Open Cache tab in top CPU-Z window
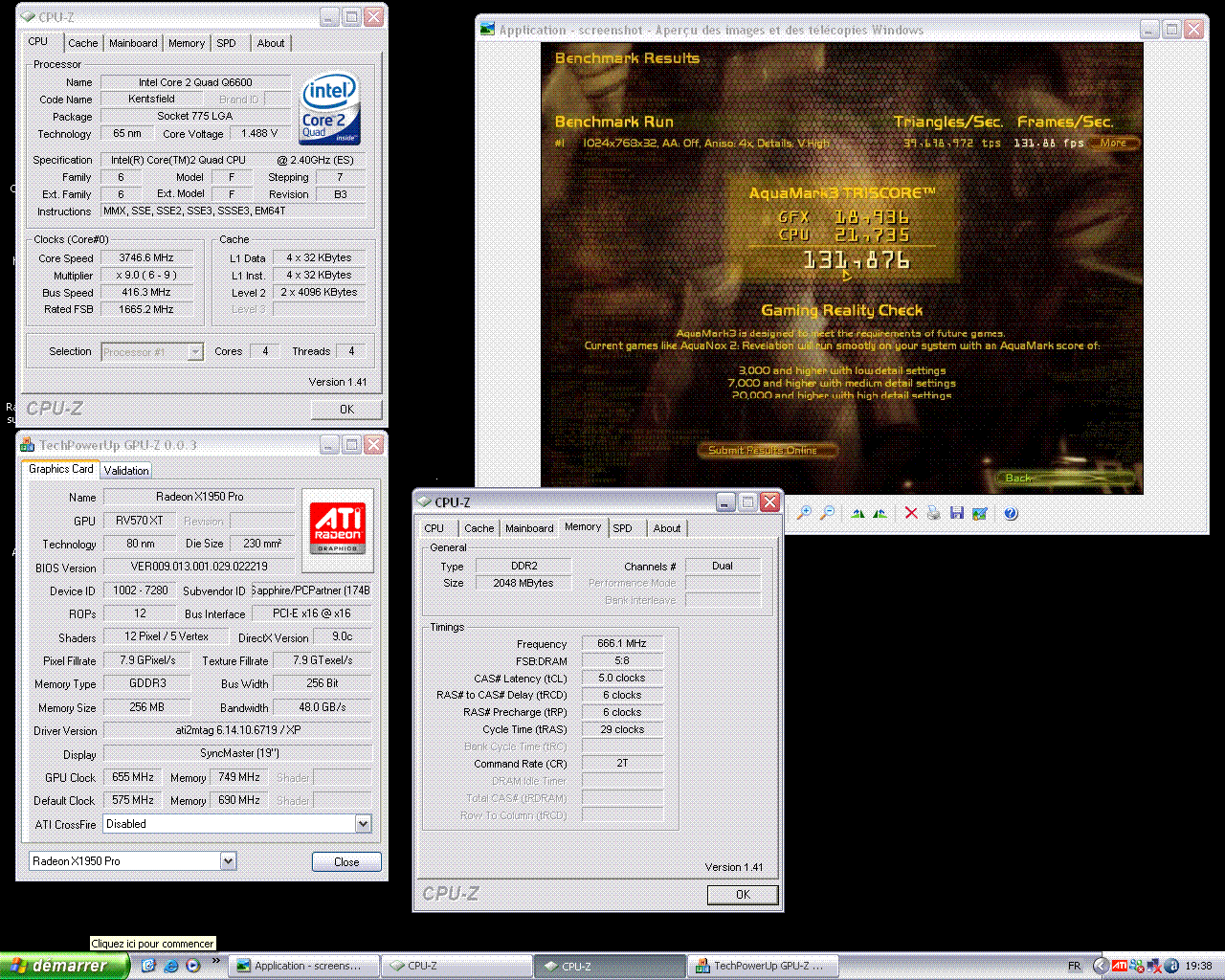1225x980 pixels. point(82,43)
